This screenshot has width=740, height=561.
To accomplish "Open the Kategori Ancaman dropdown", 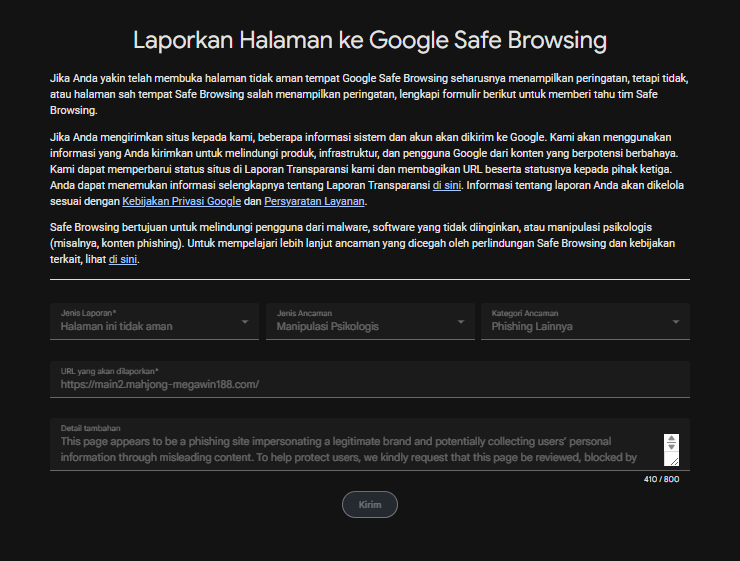I will [x=585, y=321].
